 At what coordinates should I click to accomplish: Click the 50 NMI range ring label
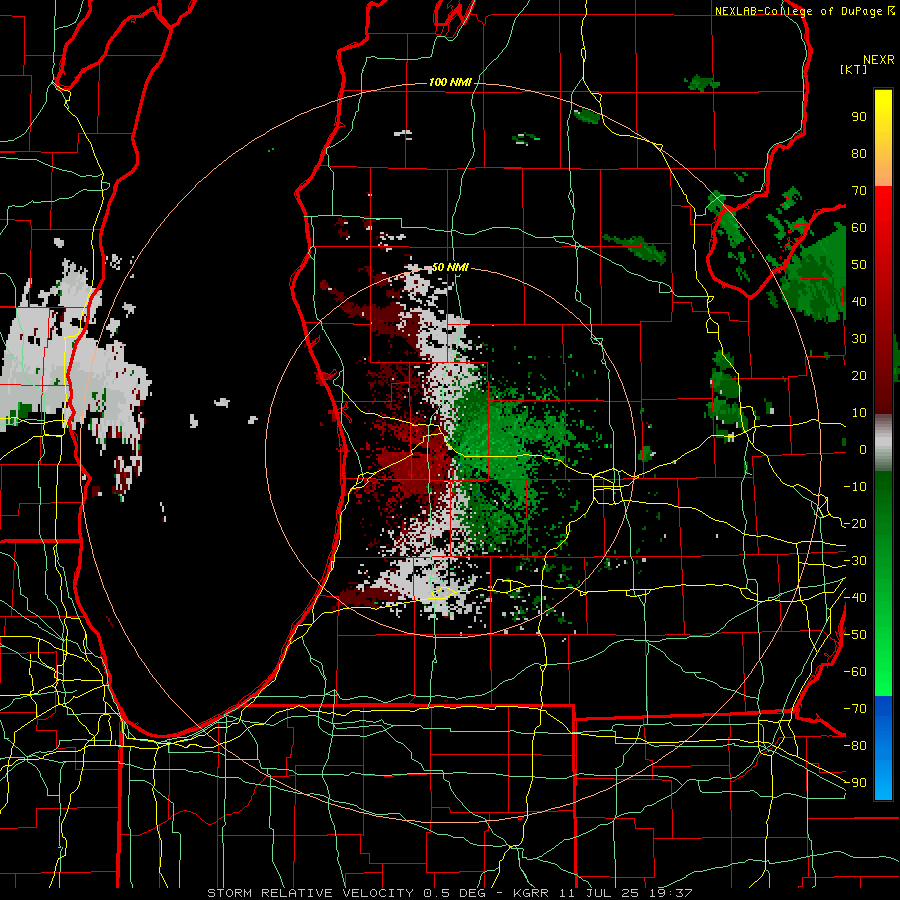pos(450,267)
